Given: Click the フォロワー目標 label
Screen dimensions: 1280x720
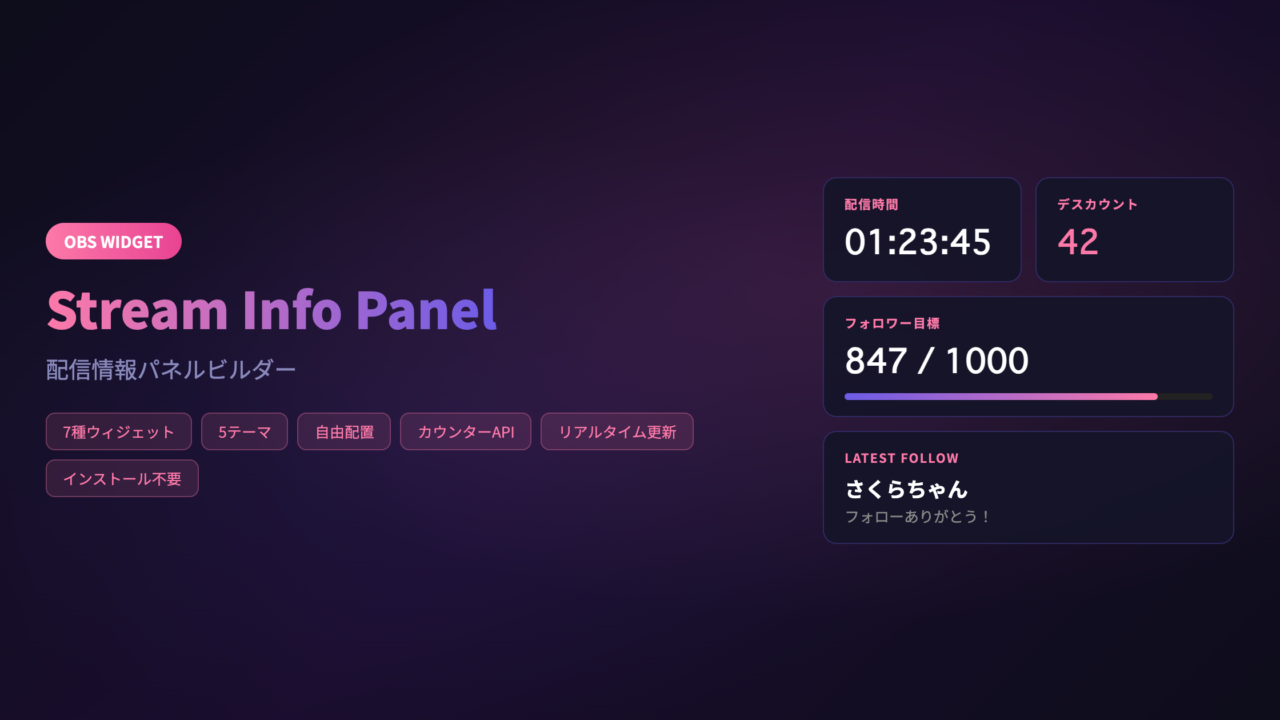Looking at the screenshot, I should pos(892,323).
